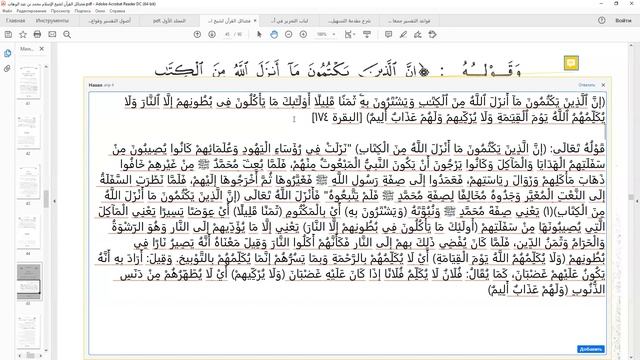Select the highlighted page 45 thumbnail
This screenshot has height=360, width=640.
tap(29, 281)
